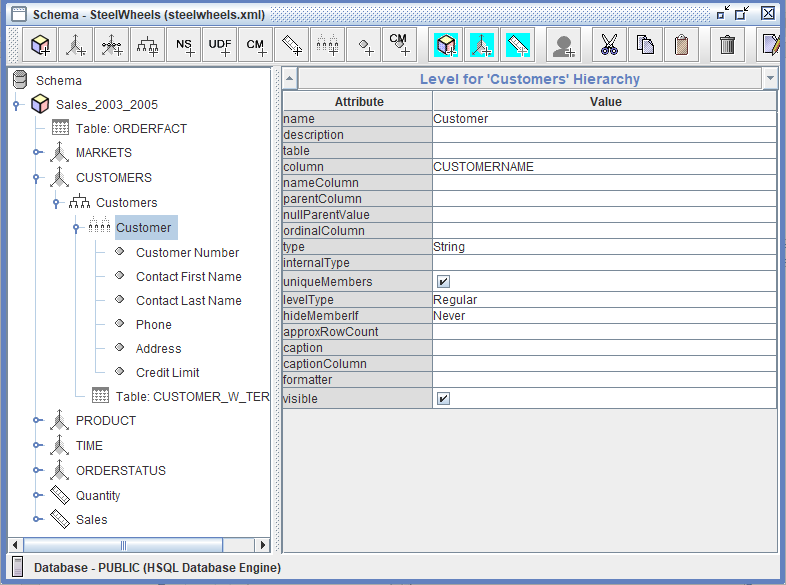Screen dimensions: 786x585
Task: Click the Add User Defined Function (UDF) icon
Action: tap(220, 45)
